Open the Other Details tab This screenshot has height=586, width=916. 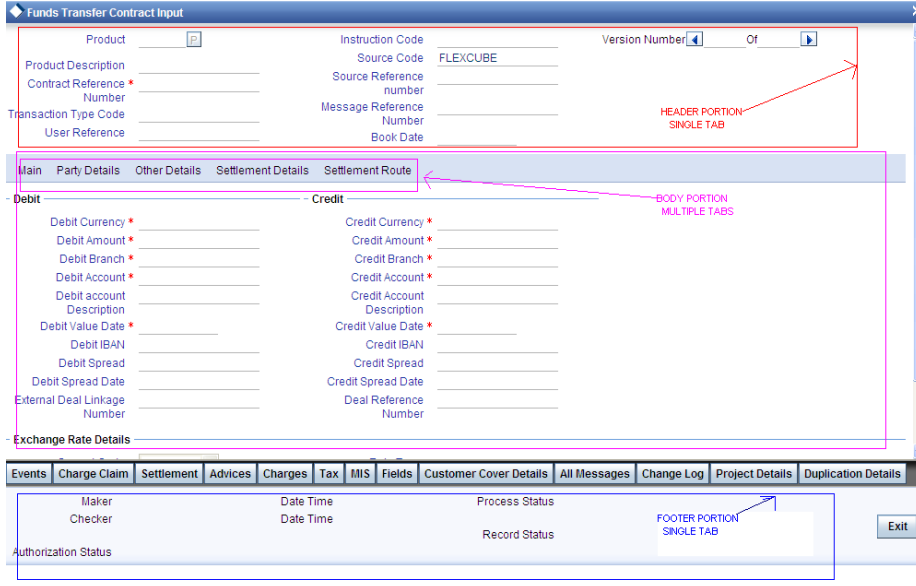pos(168,170)
